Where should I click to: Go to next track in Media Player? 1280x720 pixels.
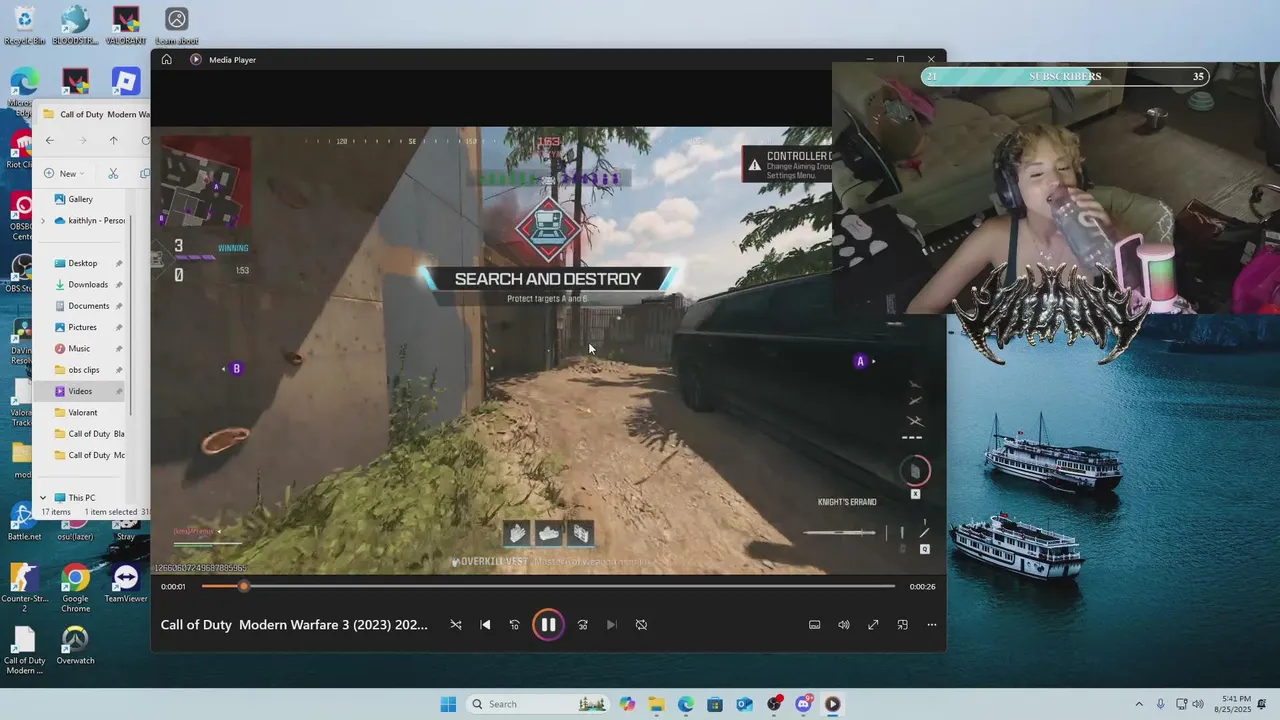pyautogui.click(x=612, y=625)
